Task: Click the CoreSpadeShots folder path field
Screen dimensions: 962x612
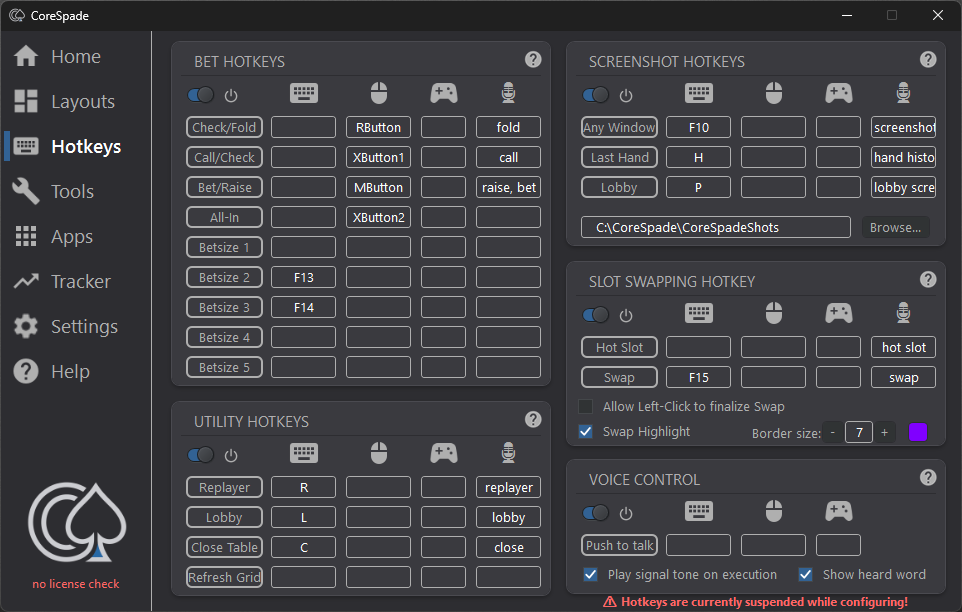Action: coord(715,228)
